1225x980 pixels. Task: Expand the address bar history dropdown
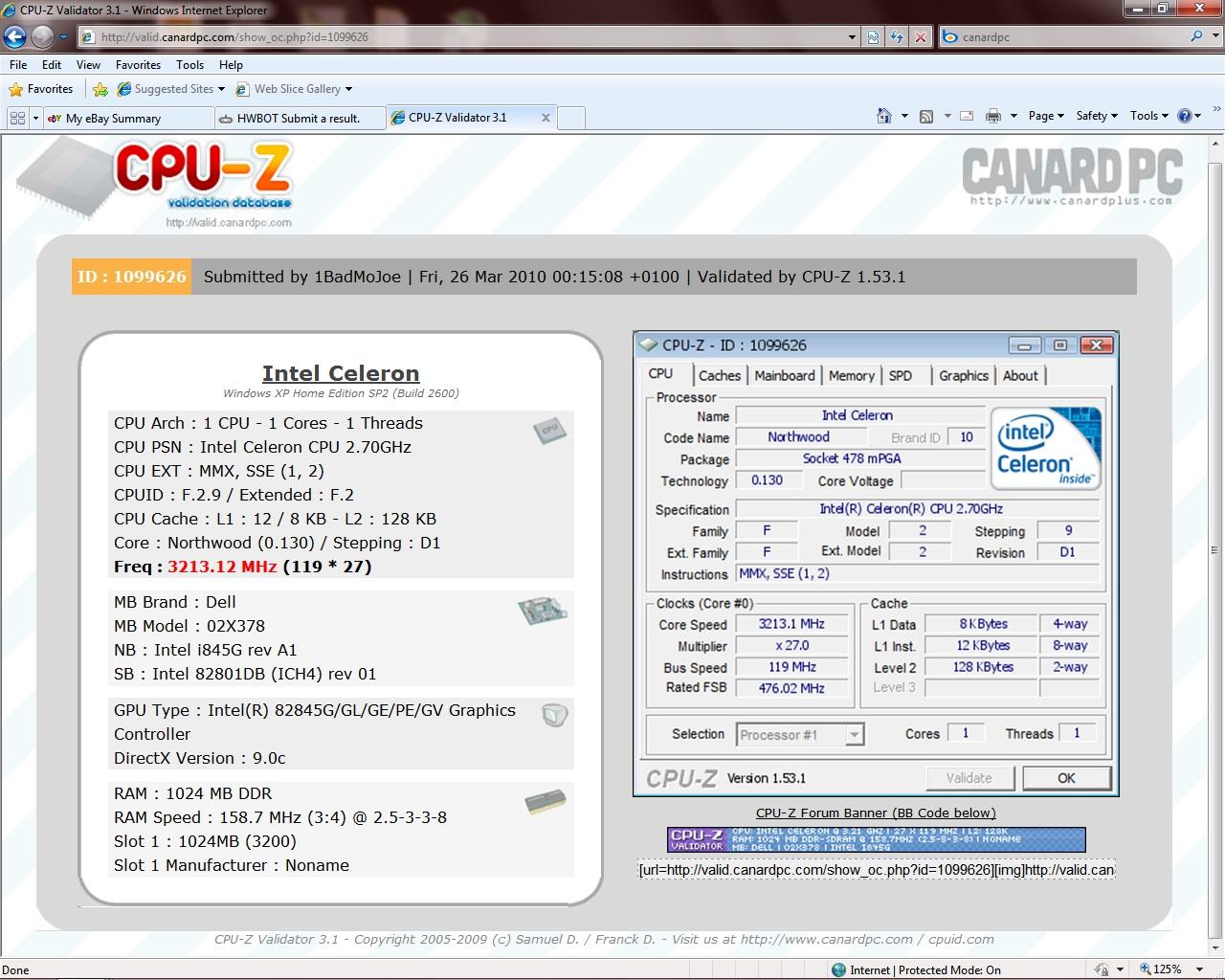pyautogui.click(x=852, y=37)
